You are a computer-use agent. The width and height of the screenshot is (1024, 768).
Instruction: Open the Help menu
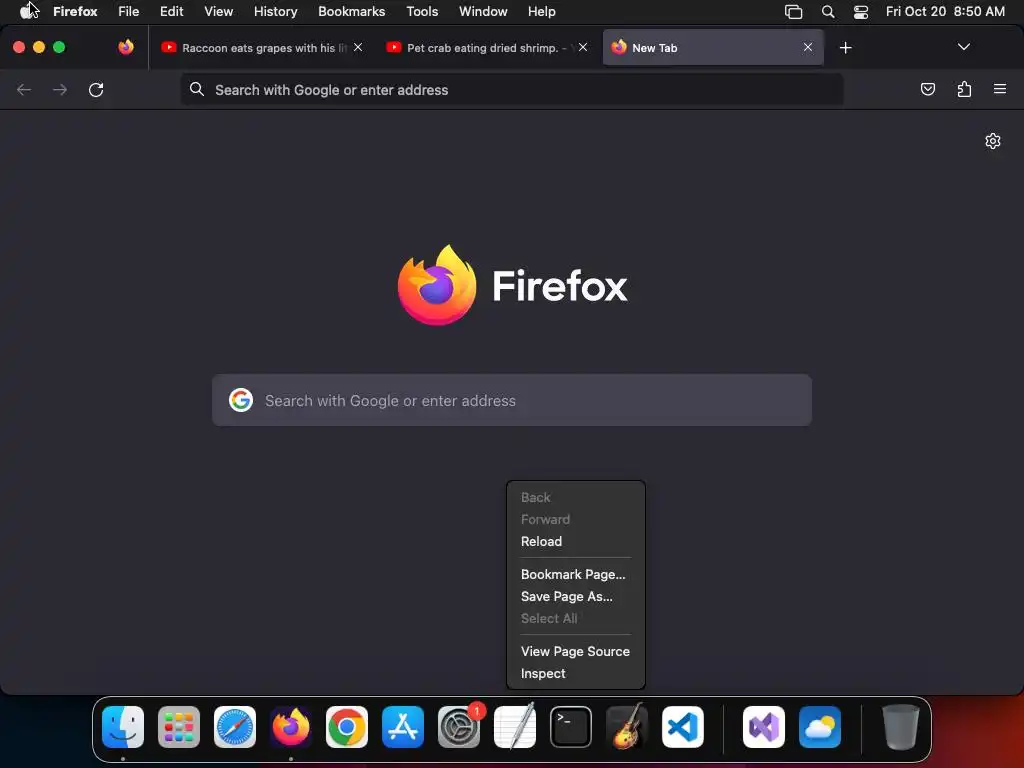click(x=541, y=11)
